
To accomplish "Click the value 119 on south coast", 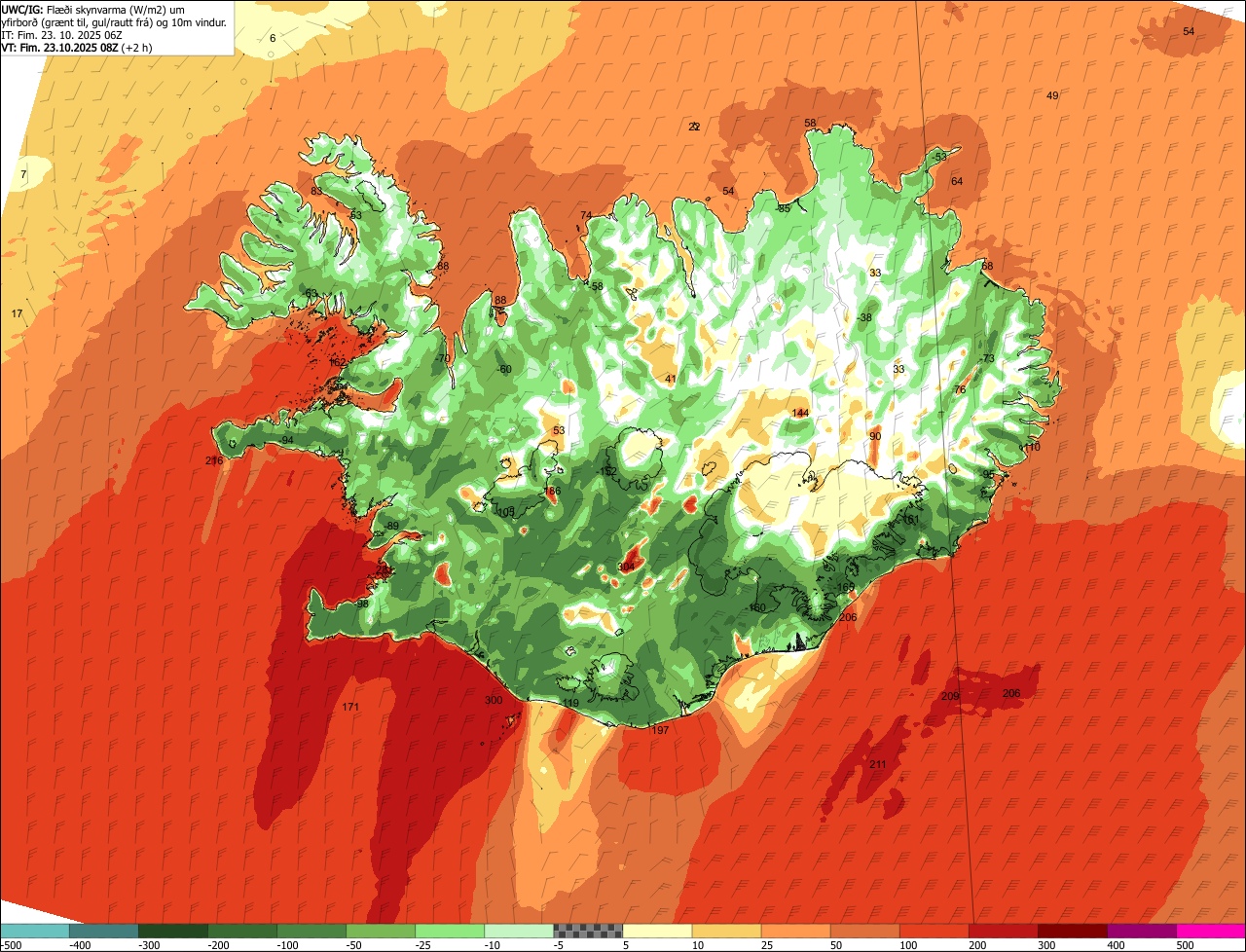I will tap(570, 703).
